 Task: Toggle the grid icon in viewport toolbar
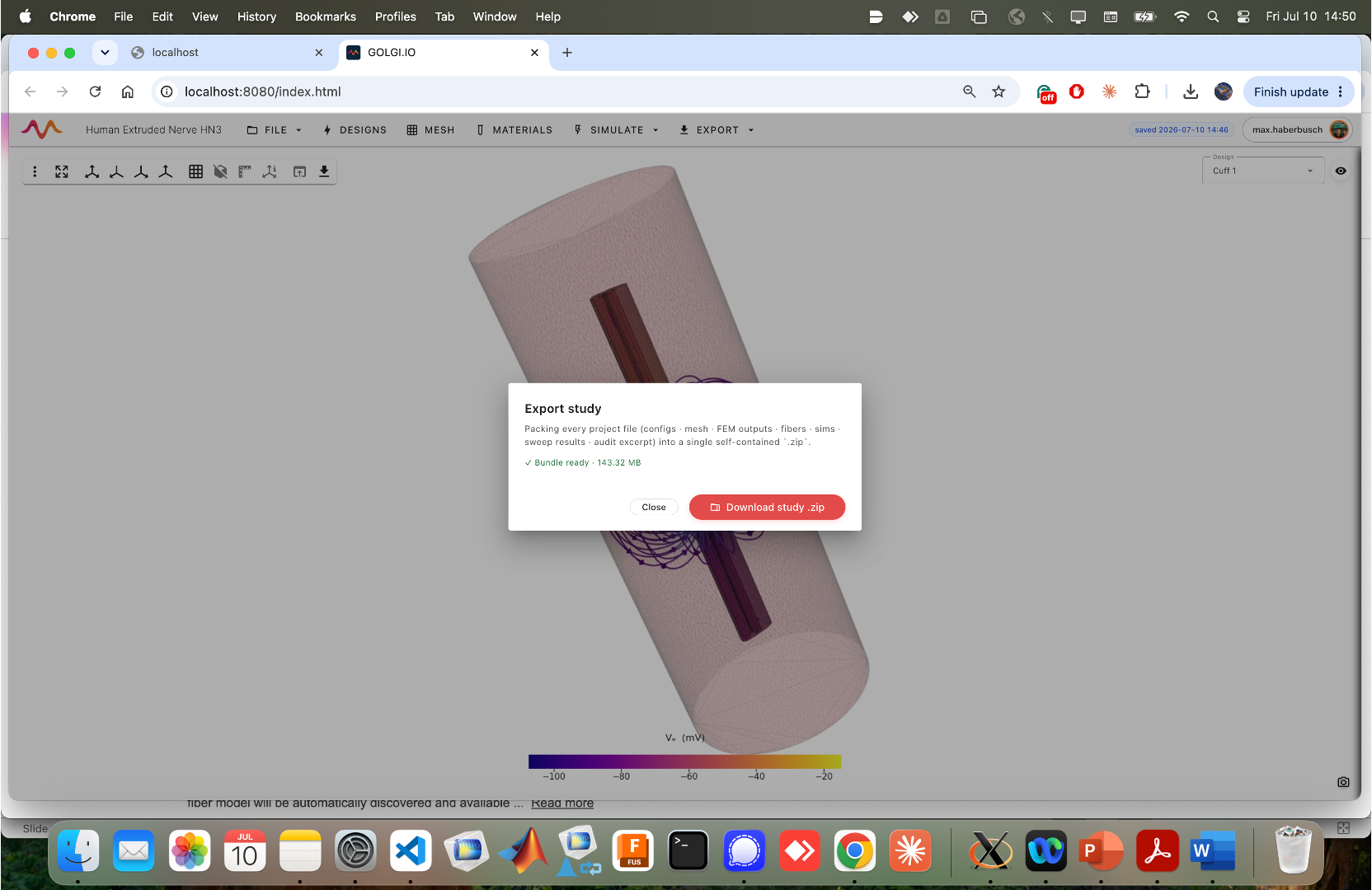click(x=195, y=171)
